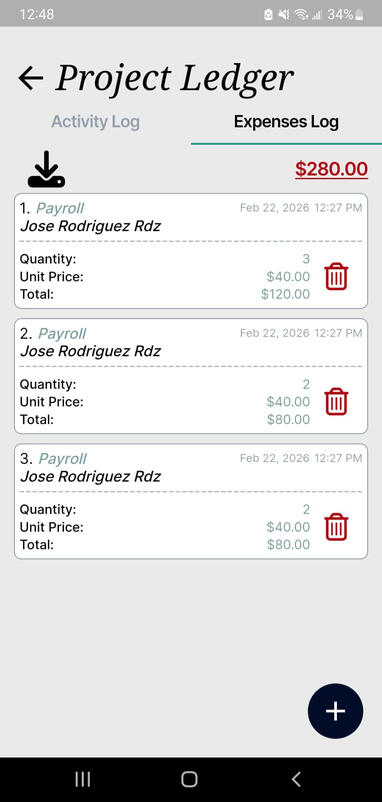Tap the Android navigation back button
Image resolution: width=382 pixels, height=802 pixels.
296,779
